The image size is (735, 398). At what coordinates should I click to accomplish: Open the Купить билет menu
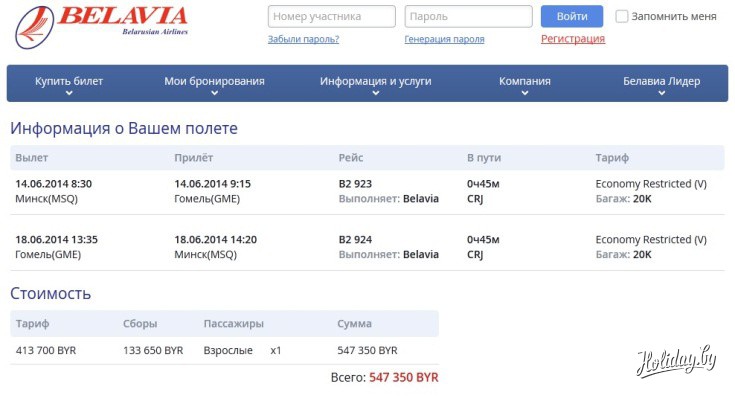tap(69, 81)
